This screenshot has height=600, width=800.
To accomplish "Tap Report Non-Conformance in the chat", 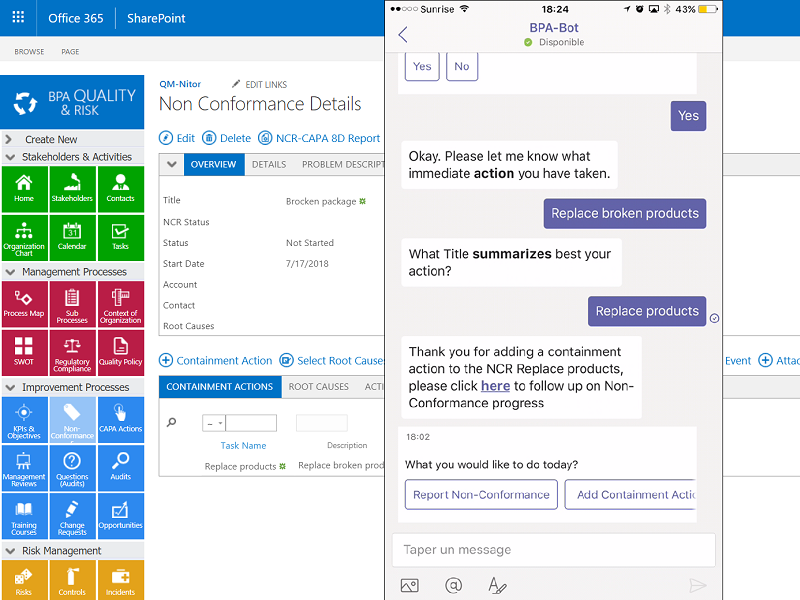I will click(x=481, y=494).
